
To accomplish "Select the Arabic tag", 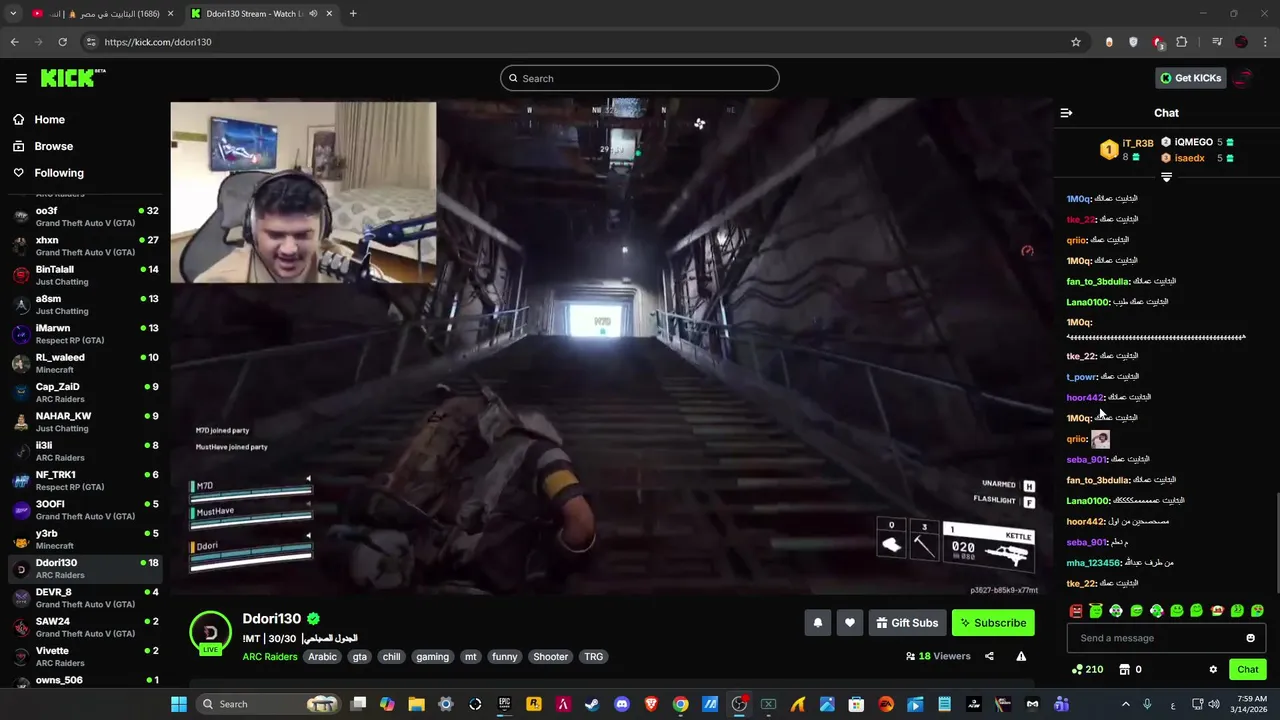I will point(322,657).
